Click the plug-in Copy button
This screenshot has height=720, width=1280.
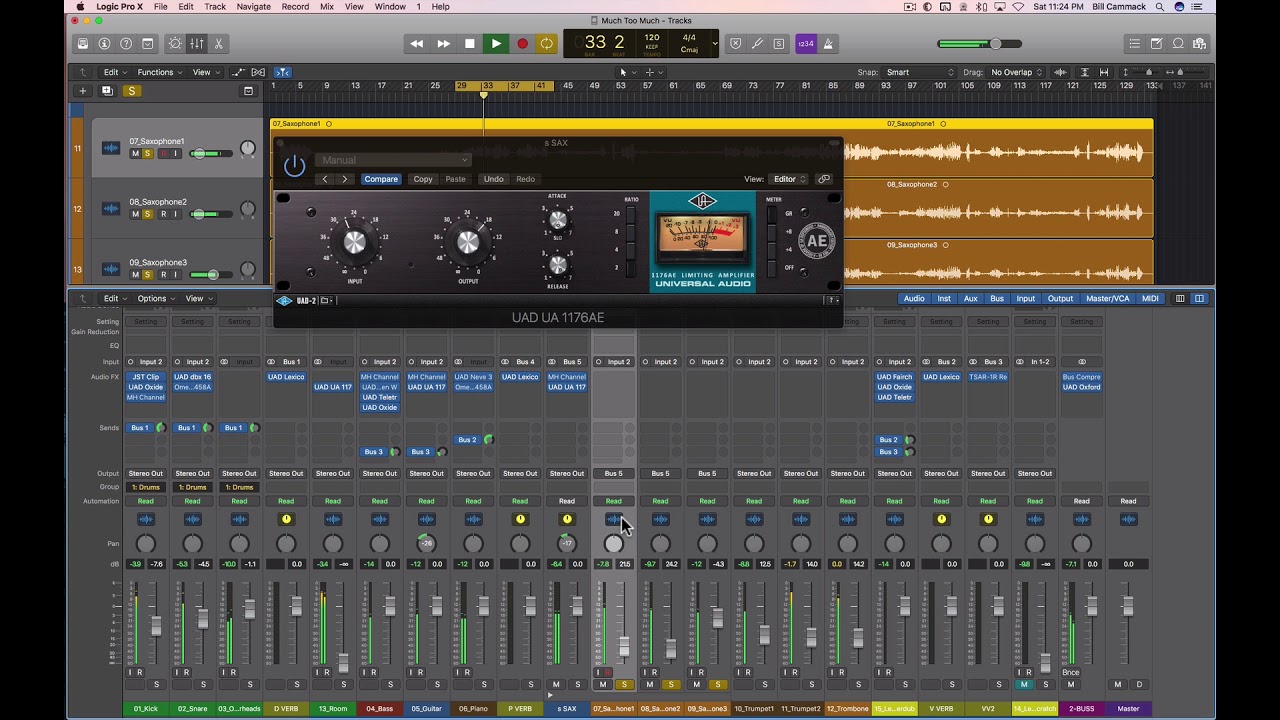point(423,179)
